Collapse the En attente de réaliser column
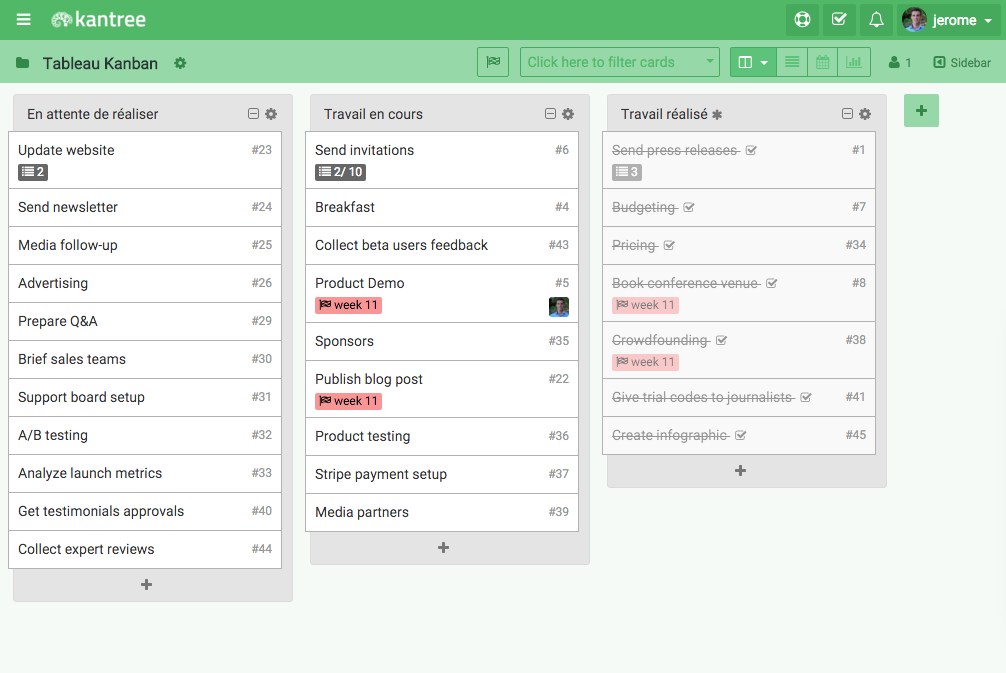 tap(253, 114)
